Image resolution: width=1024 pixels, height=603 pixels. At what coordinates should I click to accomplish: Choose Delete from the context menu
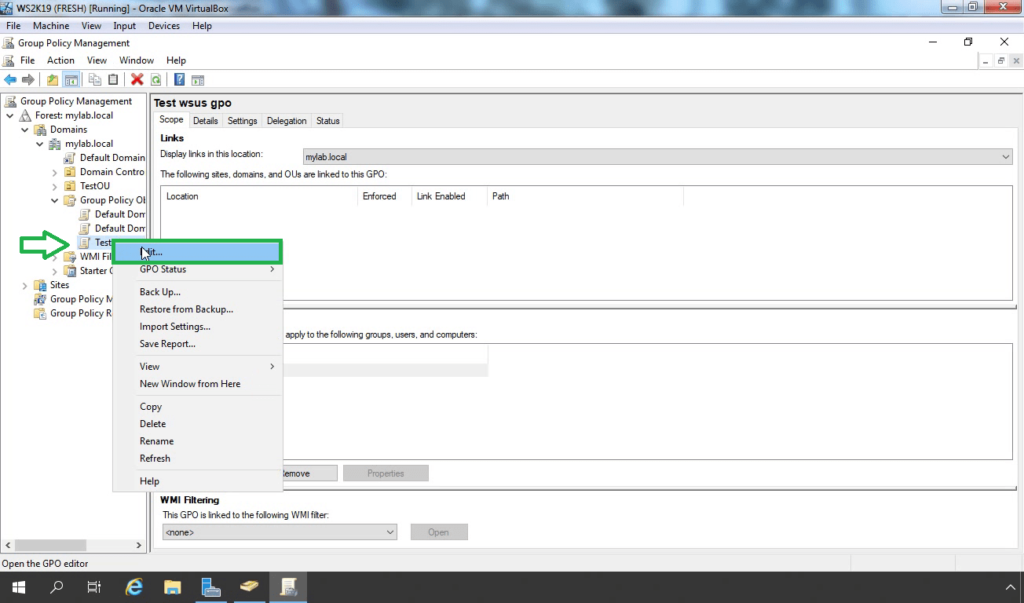click(197, 424)
